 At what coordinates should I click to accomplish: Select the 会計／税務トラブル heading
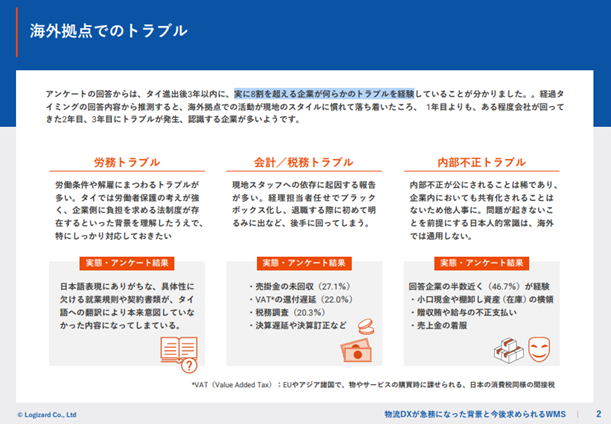(x=304, y=162)
